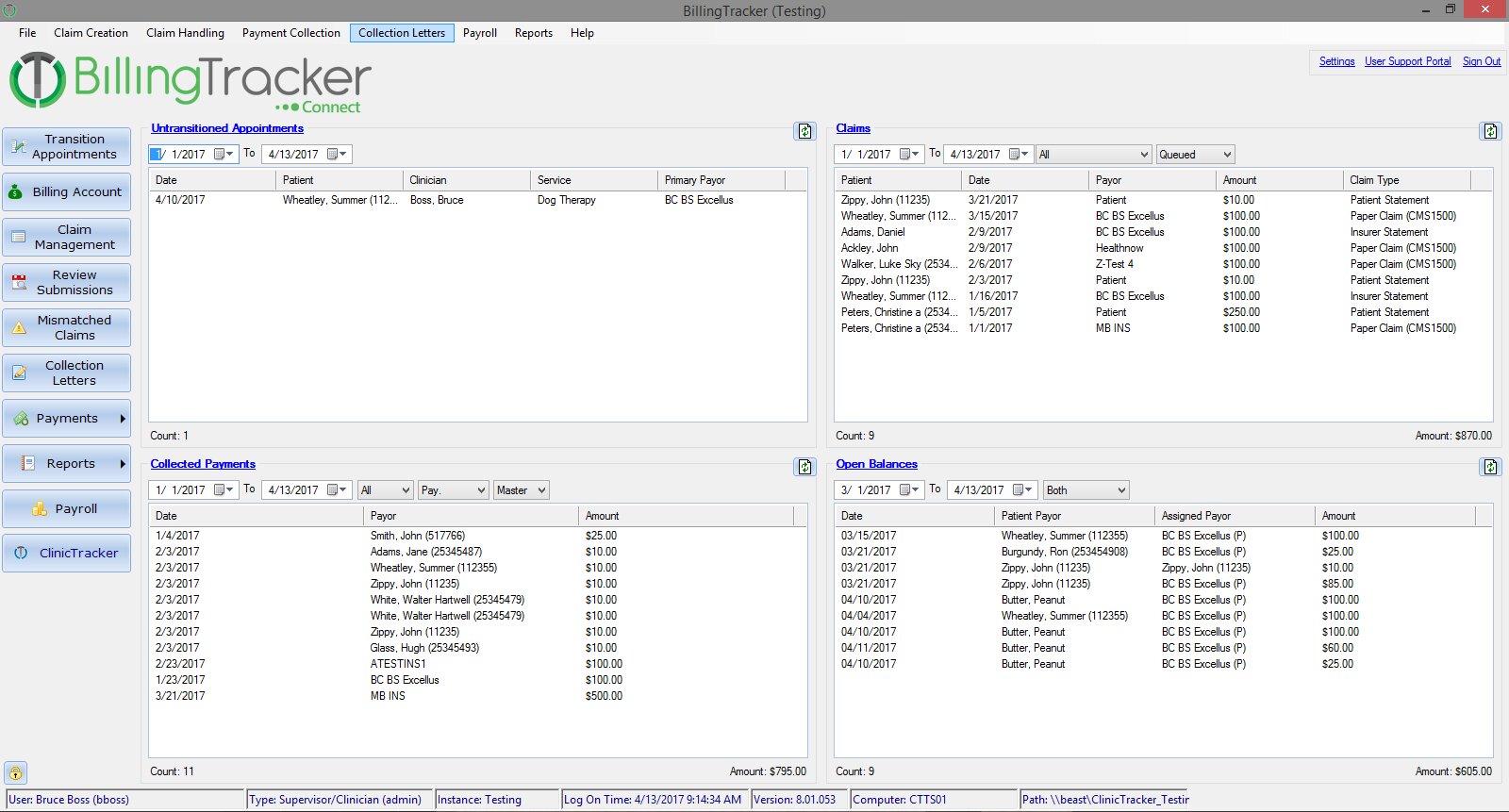The height and width of the screenshot is (812, 1509).
Task: Open the Payroll sidebar button
Action: [67, 509]
